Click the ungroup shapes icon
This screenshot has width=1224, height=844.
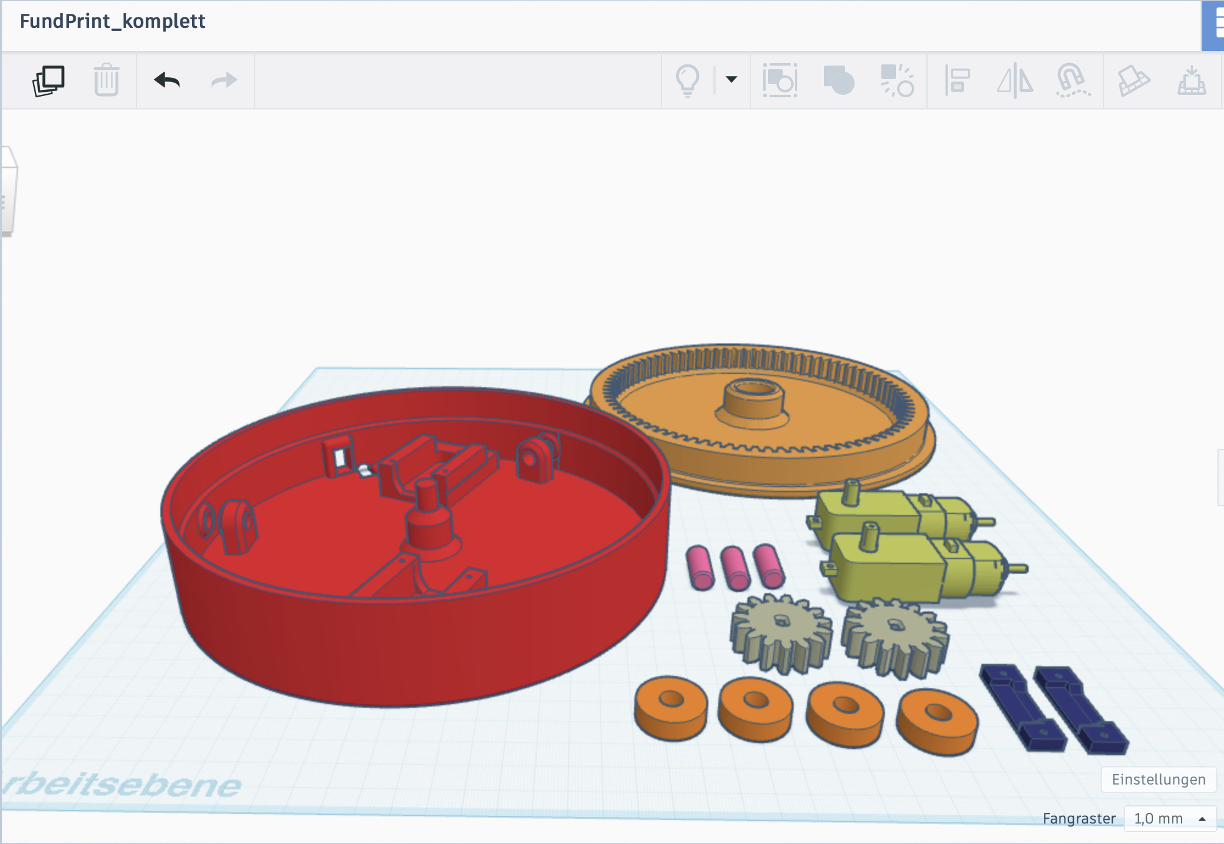(897, 80)
